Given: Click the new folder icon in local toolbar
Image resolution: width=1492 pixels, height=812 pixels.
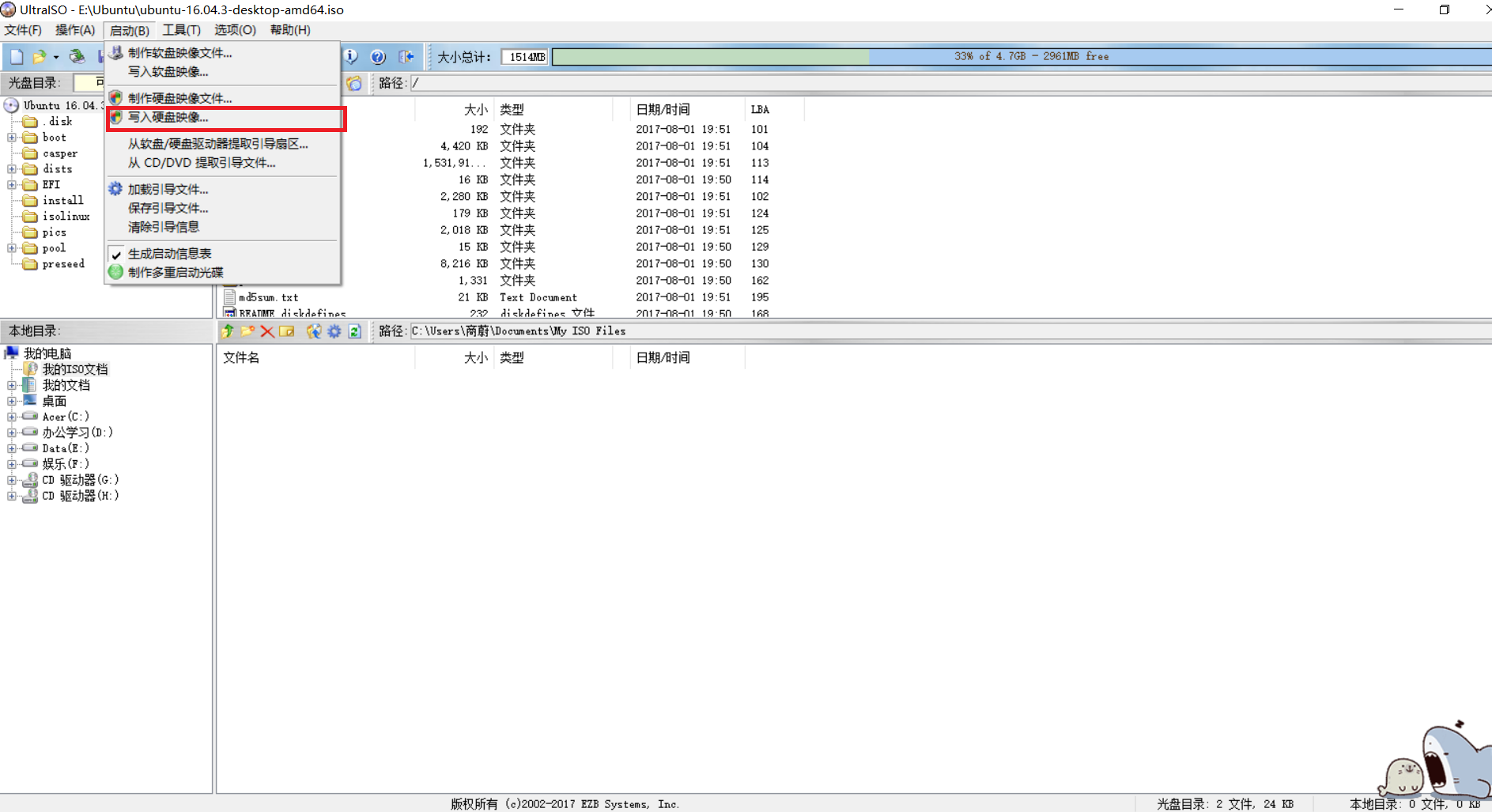Looking at the screenshot, I should (247, 331).
